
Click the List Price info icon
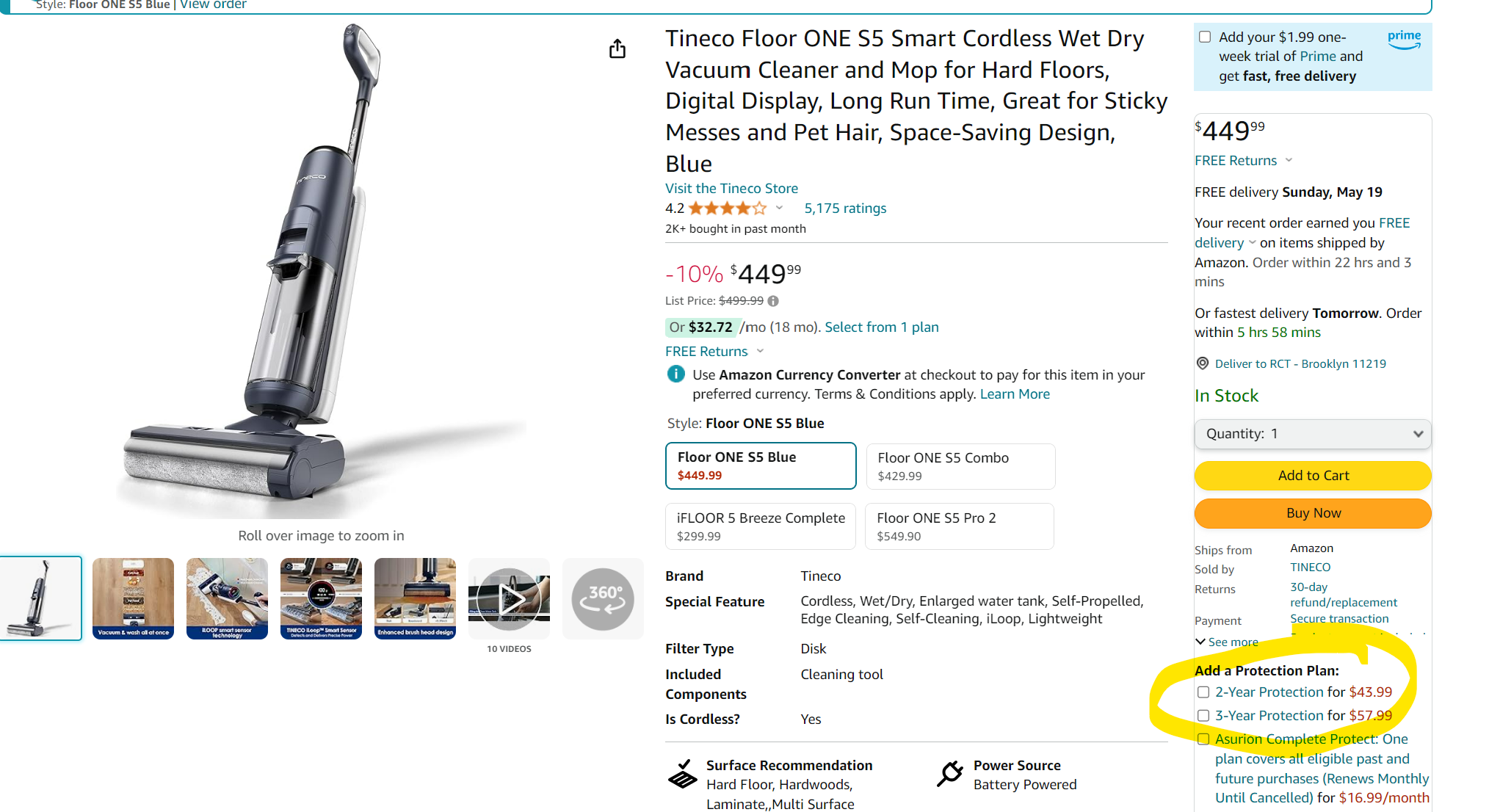point(773,301)
